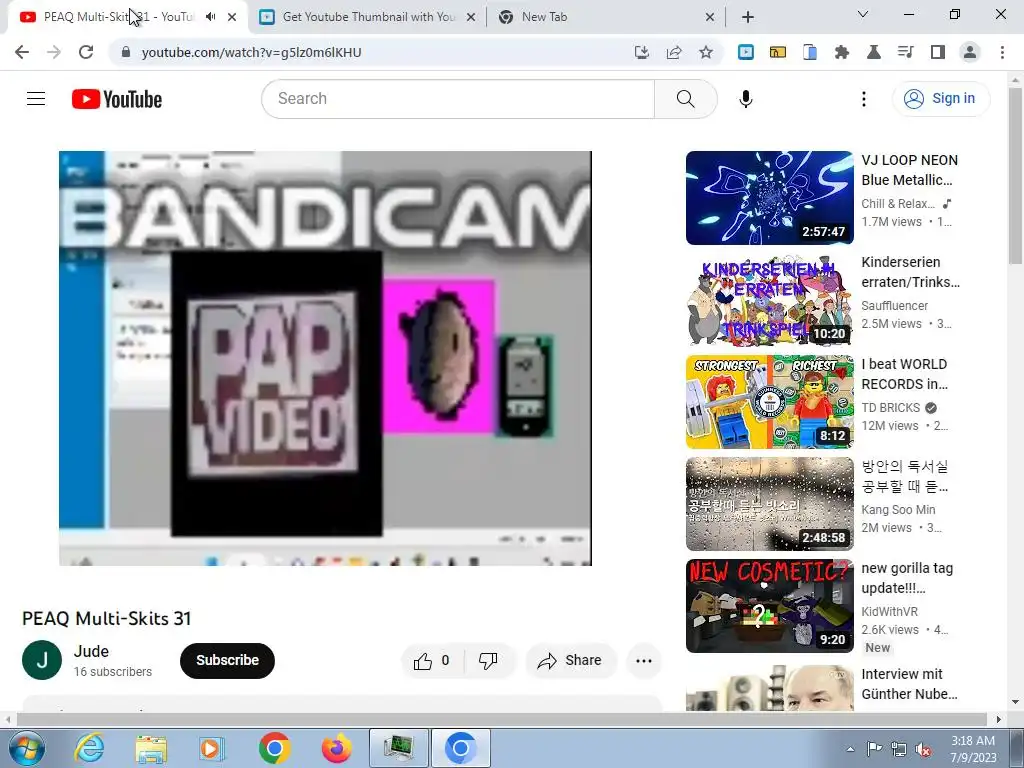Viewport: 1024px width, 768px height.
Task: Show hidden tray icons arrow
Action: [x=850, y=749]
